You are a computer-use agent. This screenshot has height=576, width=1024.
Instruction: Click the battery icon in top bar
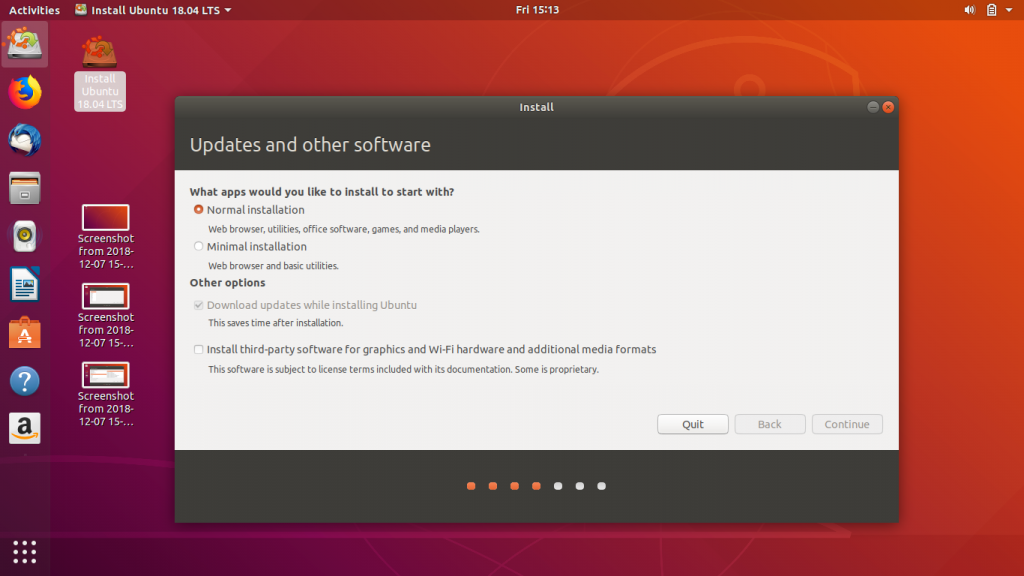(x=991, y=10)
